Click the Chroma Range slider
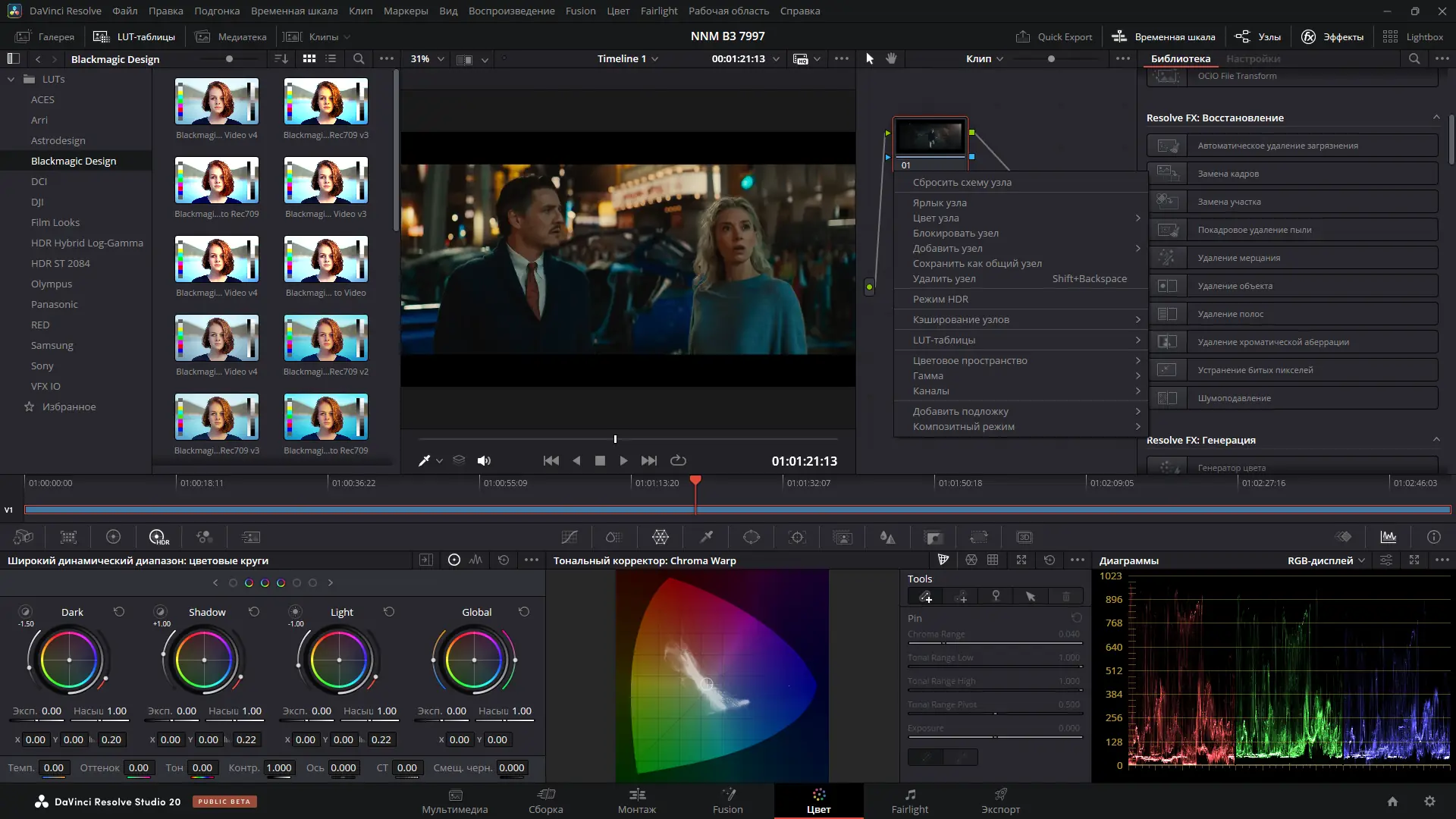 (994, 643)
